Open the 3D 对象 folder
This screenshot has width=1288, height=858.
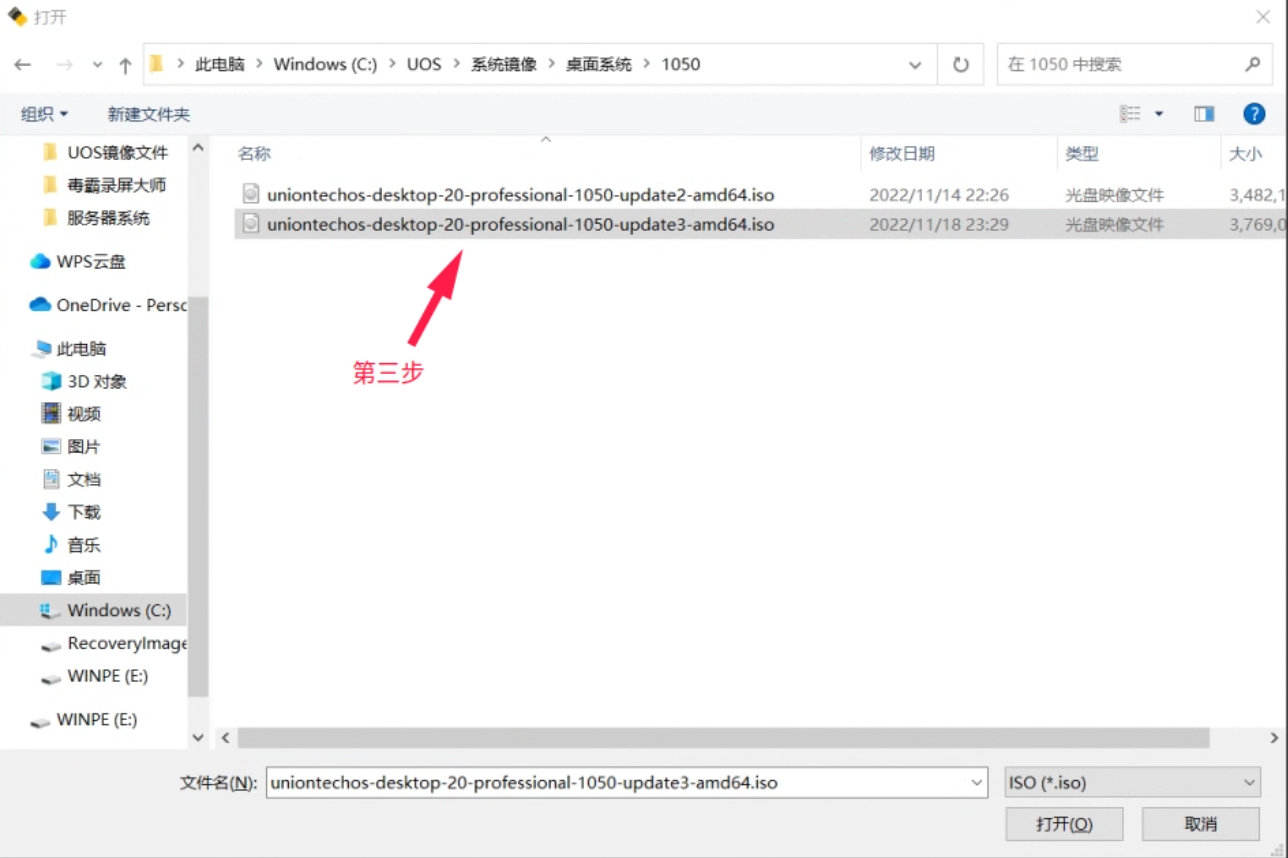click(x=96, y=381)
